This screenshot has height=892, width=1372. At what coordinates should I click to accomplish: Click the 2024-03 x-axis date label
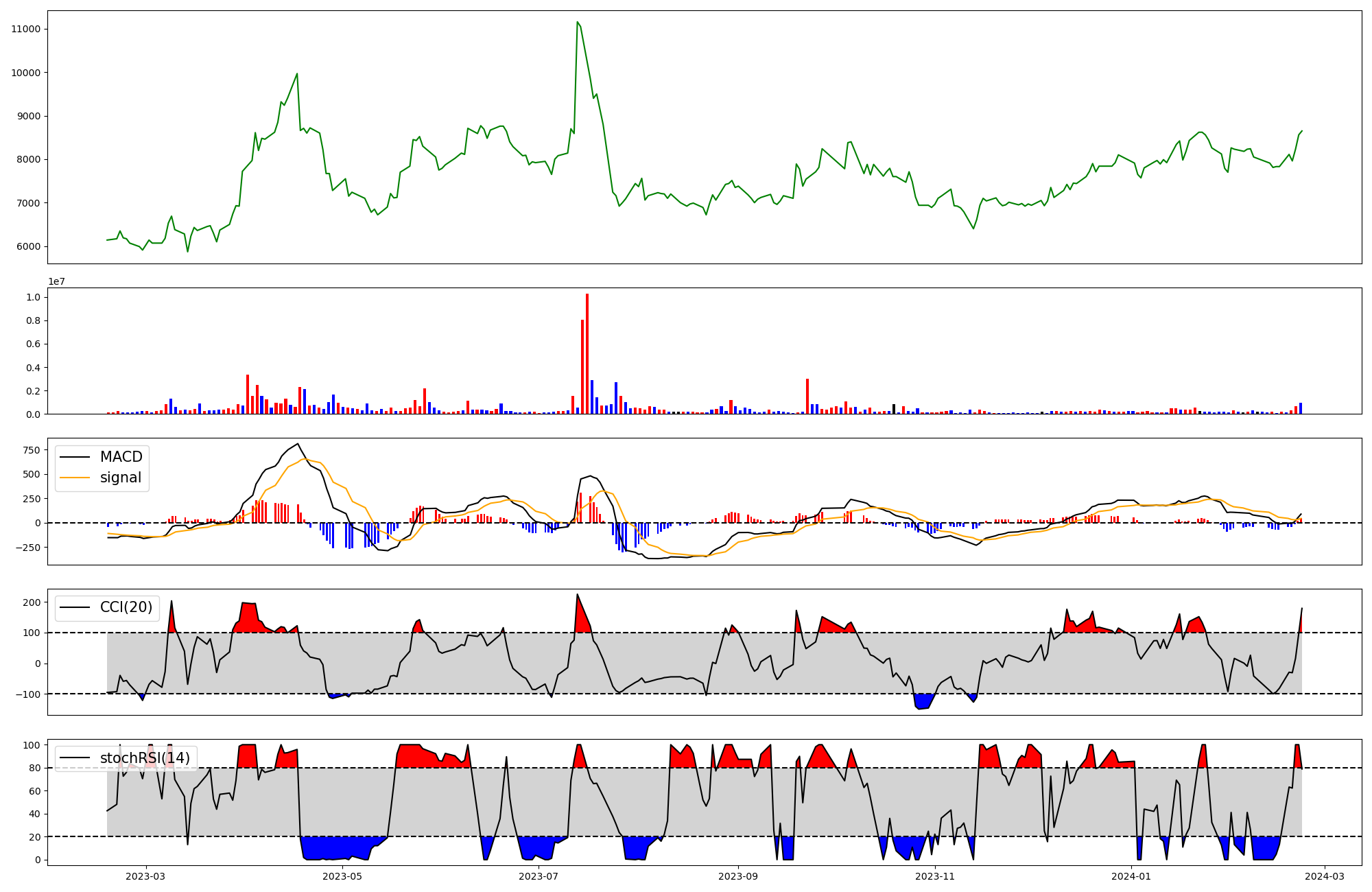pos(1324,876)
